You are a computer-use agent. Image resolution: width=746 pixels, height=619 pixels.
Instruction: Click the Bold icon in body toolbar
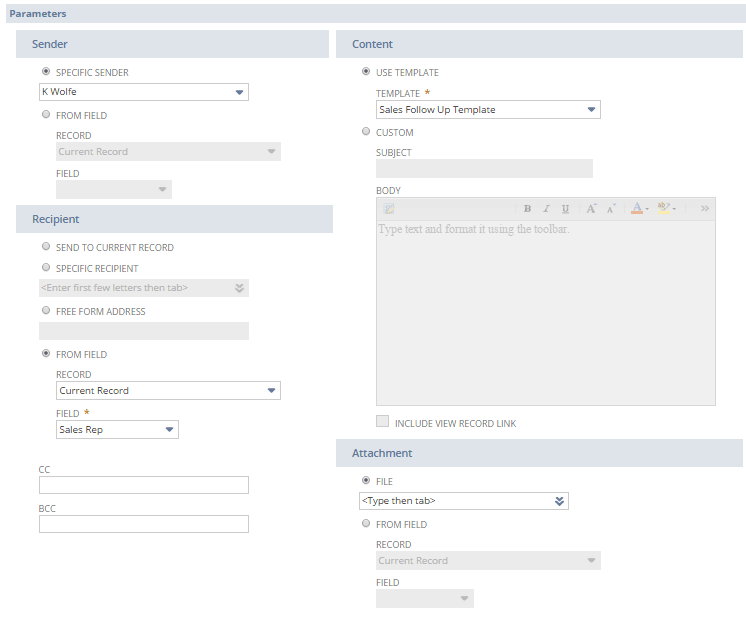pyautogui.click(x=527, y=209)
